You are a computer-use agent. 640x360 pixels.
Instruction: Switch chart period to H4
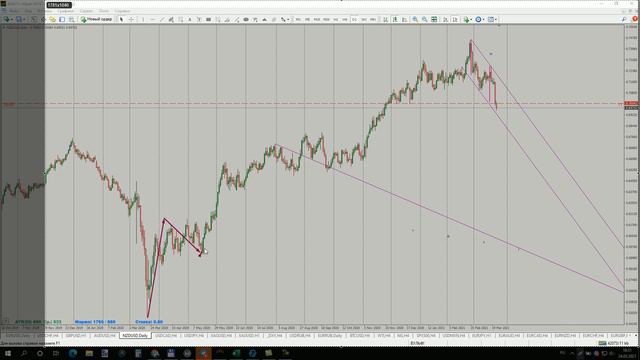(345, 19)
